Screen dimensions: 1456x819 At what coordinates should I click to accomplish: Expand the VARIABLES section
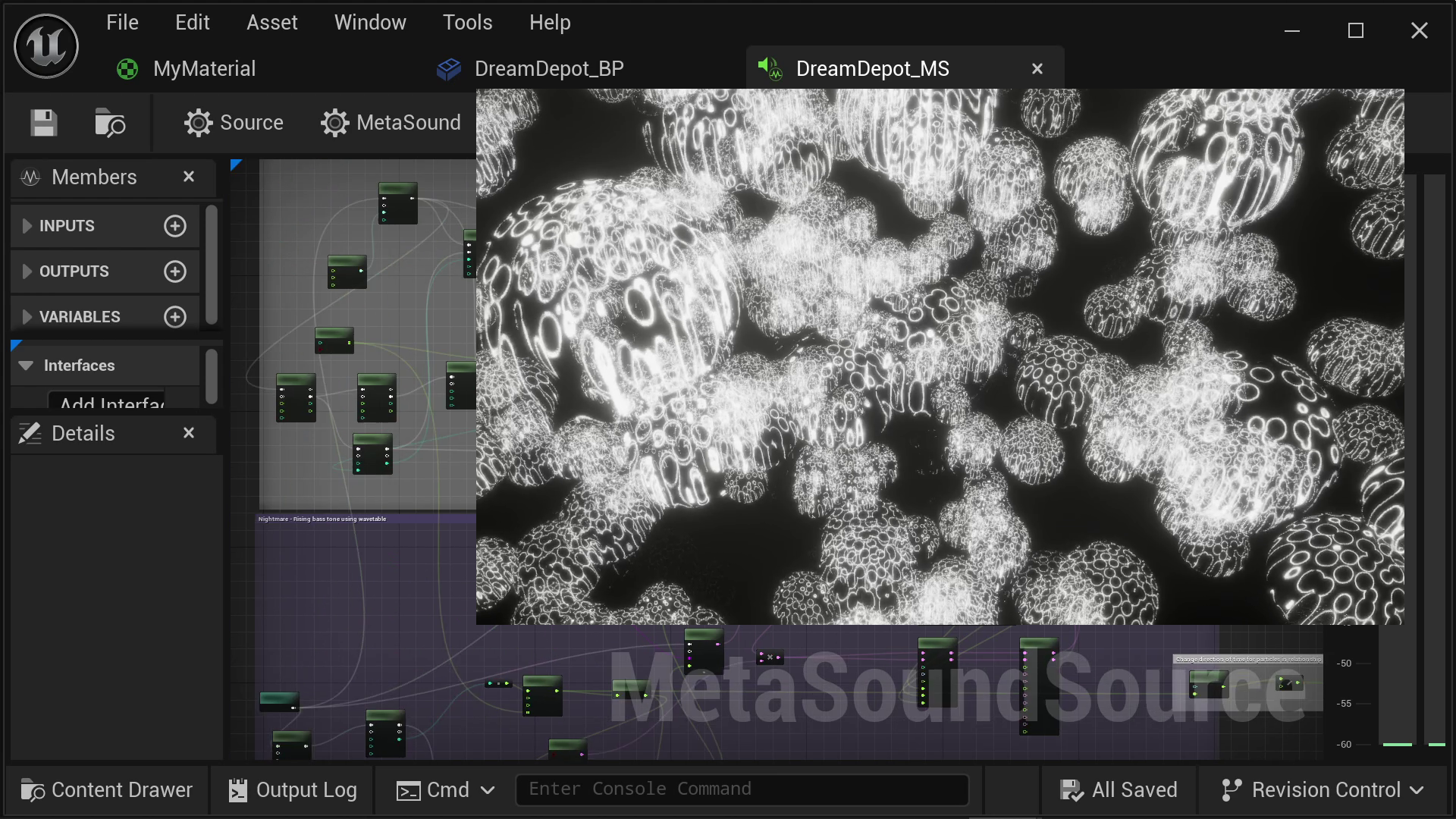(27, 317)
